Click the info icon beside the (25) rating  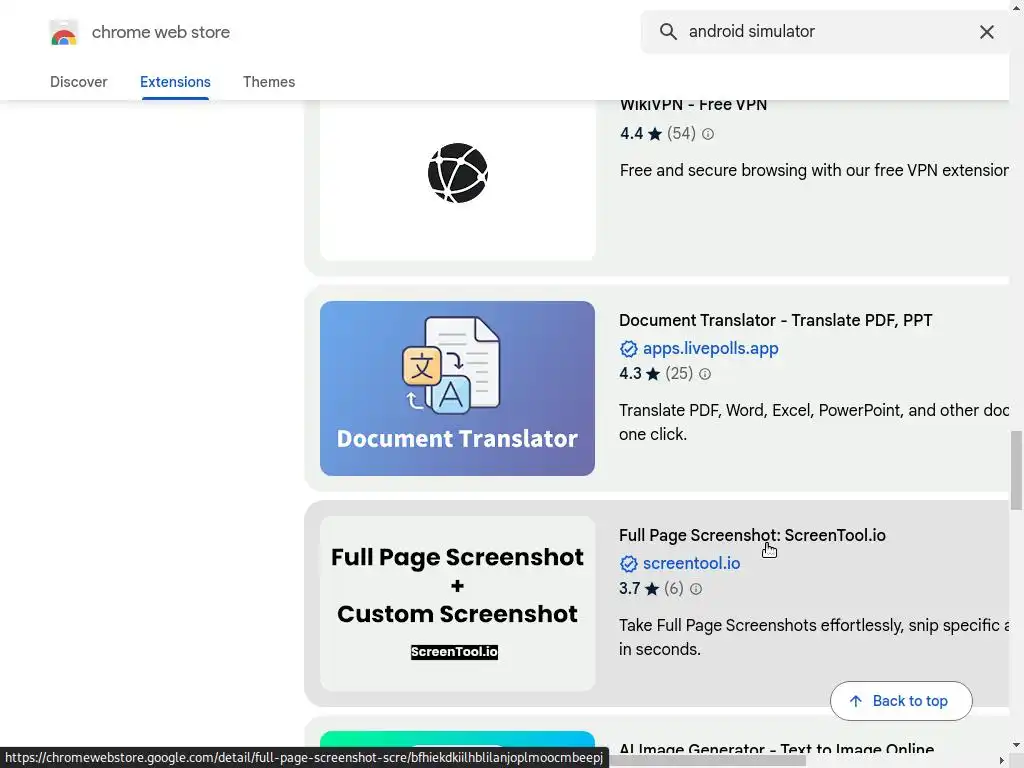pos(705,374)
